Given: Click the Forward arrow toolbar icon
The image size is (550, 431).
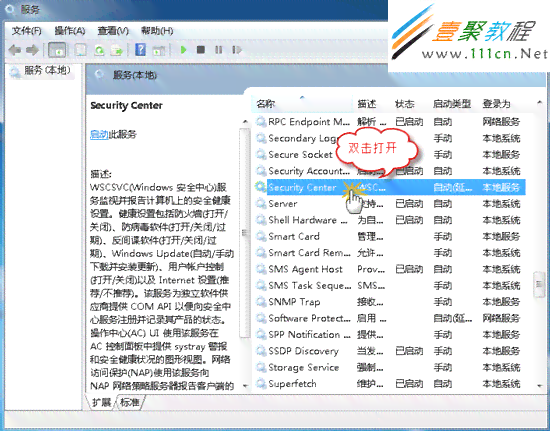Looking at the screenshot, I should coord(32,50).
